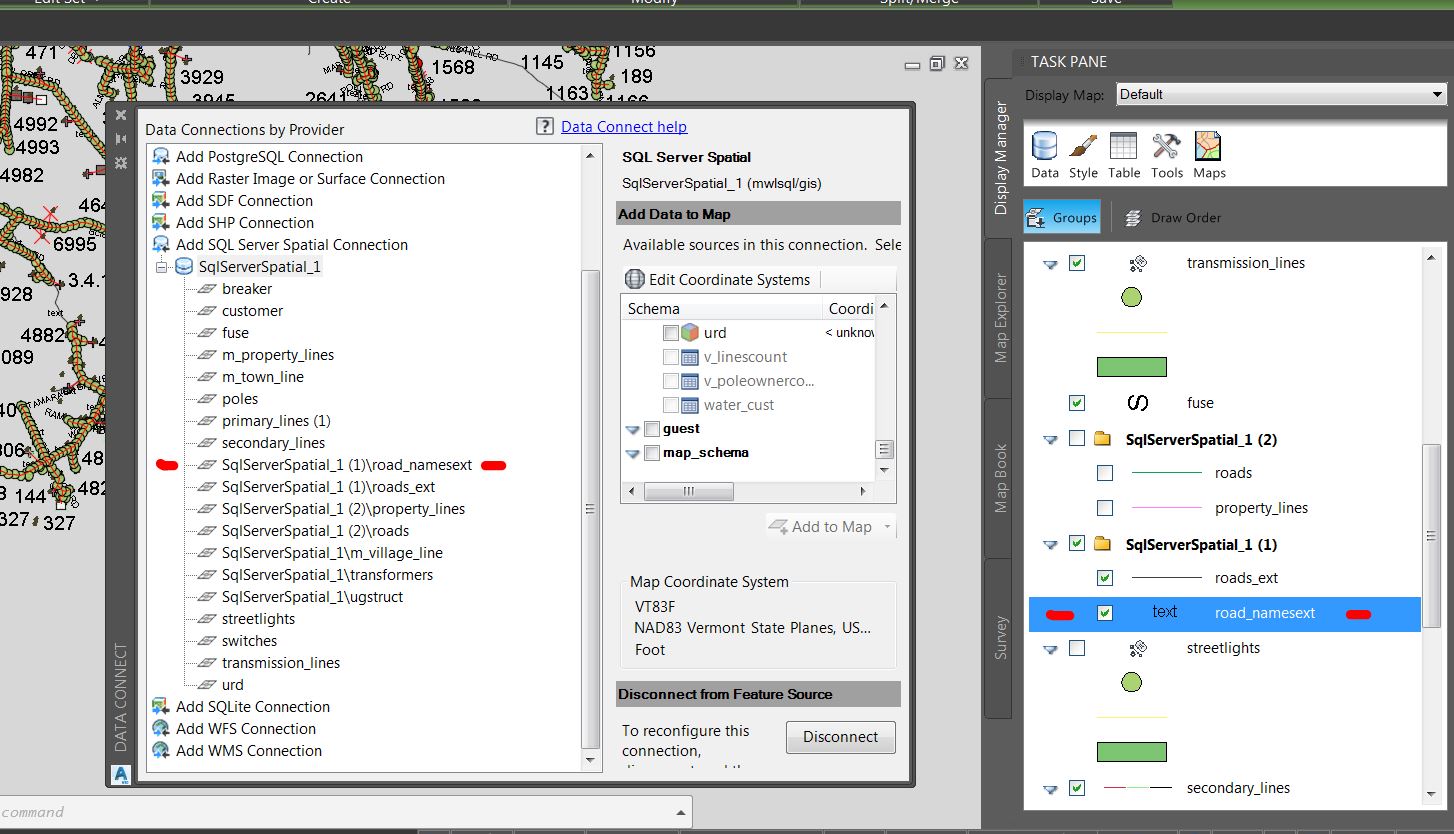This screenshot has width=1454, height=834.
Task: Open the Table view icon
Action: click(x=1124, y=148)
